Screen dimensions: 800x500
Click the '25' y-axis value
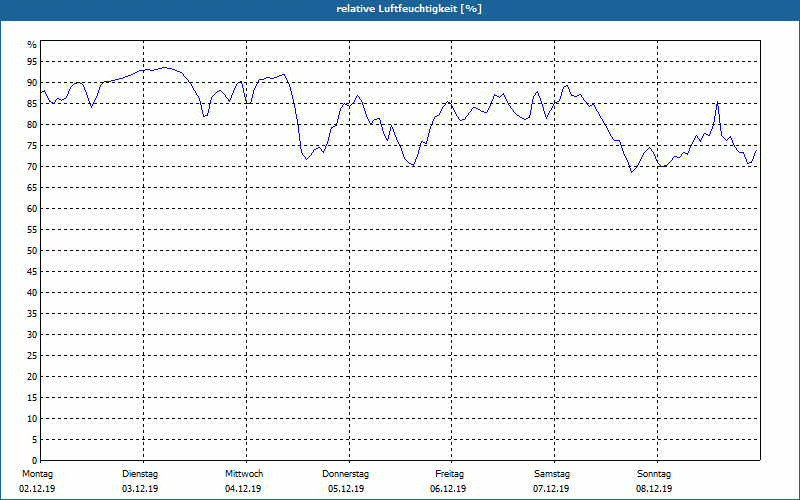[x=32, y=356]
